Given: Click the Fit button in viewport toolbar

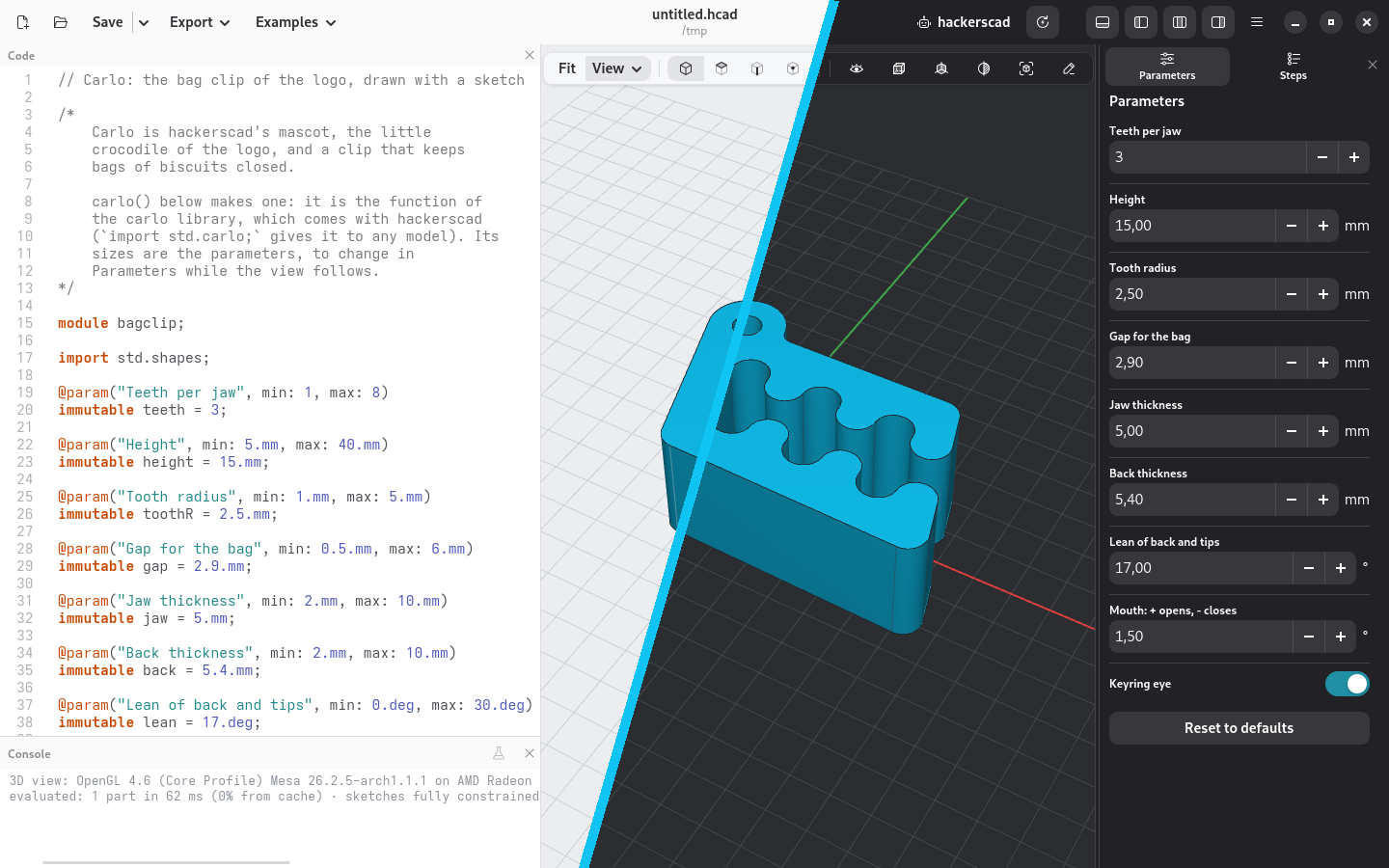Looking at the screenshot, I should coord(567,68).
